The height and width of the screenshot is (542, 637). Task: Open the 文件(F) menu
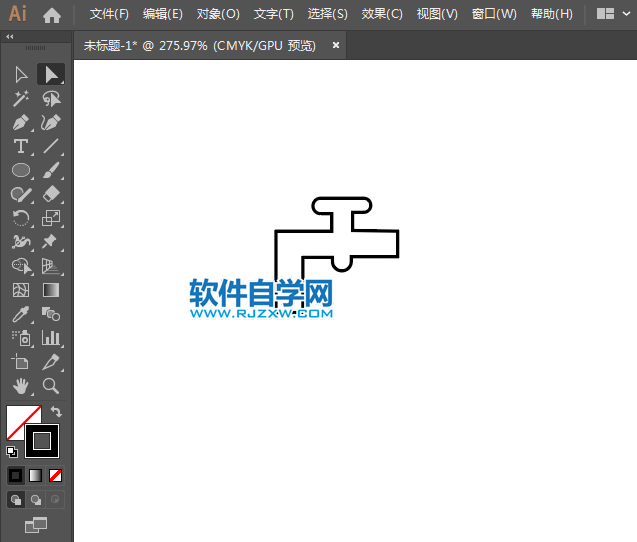[x=109, y=14]
